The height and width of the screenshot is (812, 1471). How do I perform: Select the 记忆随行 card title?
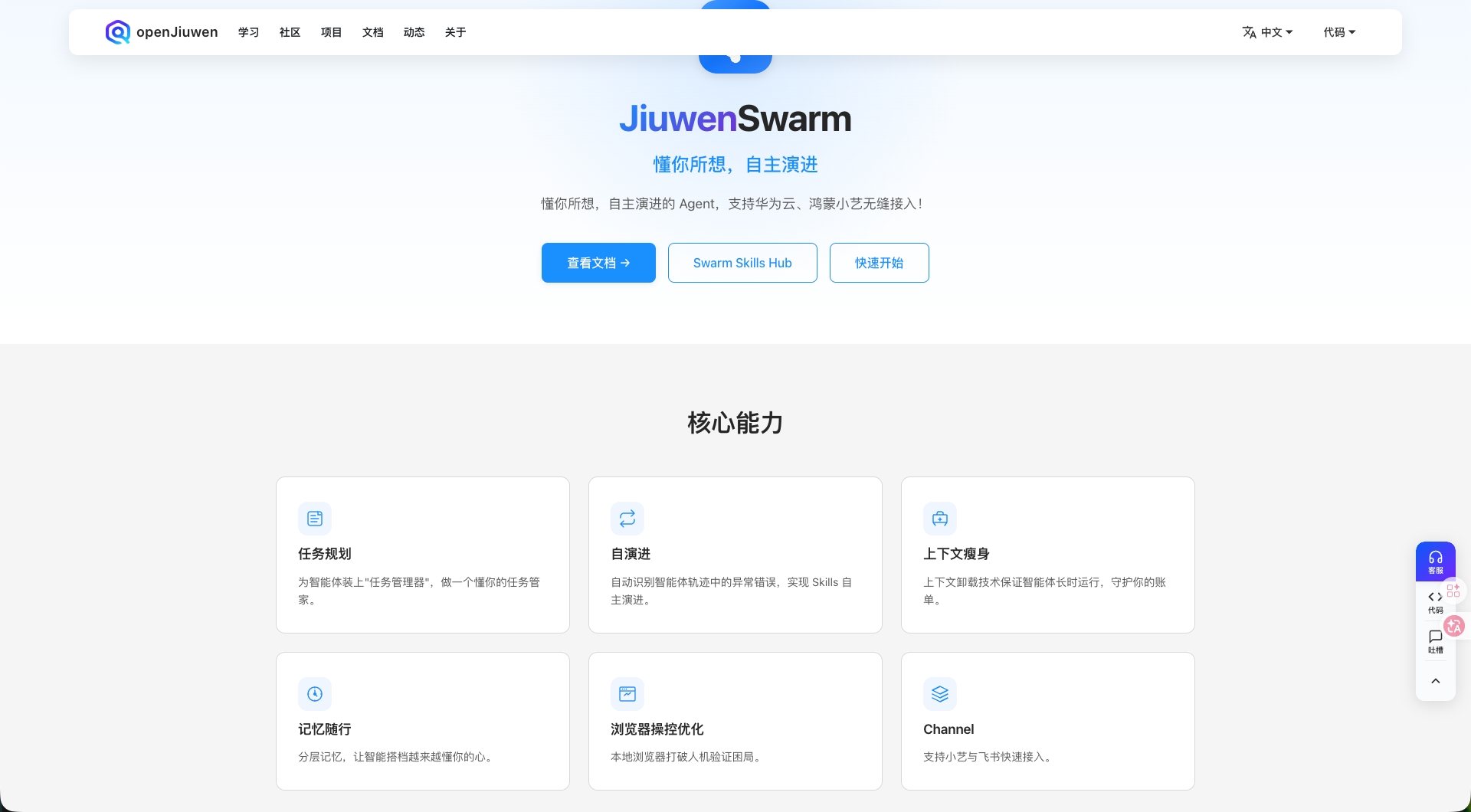[325, 729]
